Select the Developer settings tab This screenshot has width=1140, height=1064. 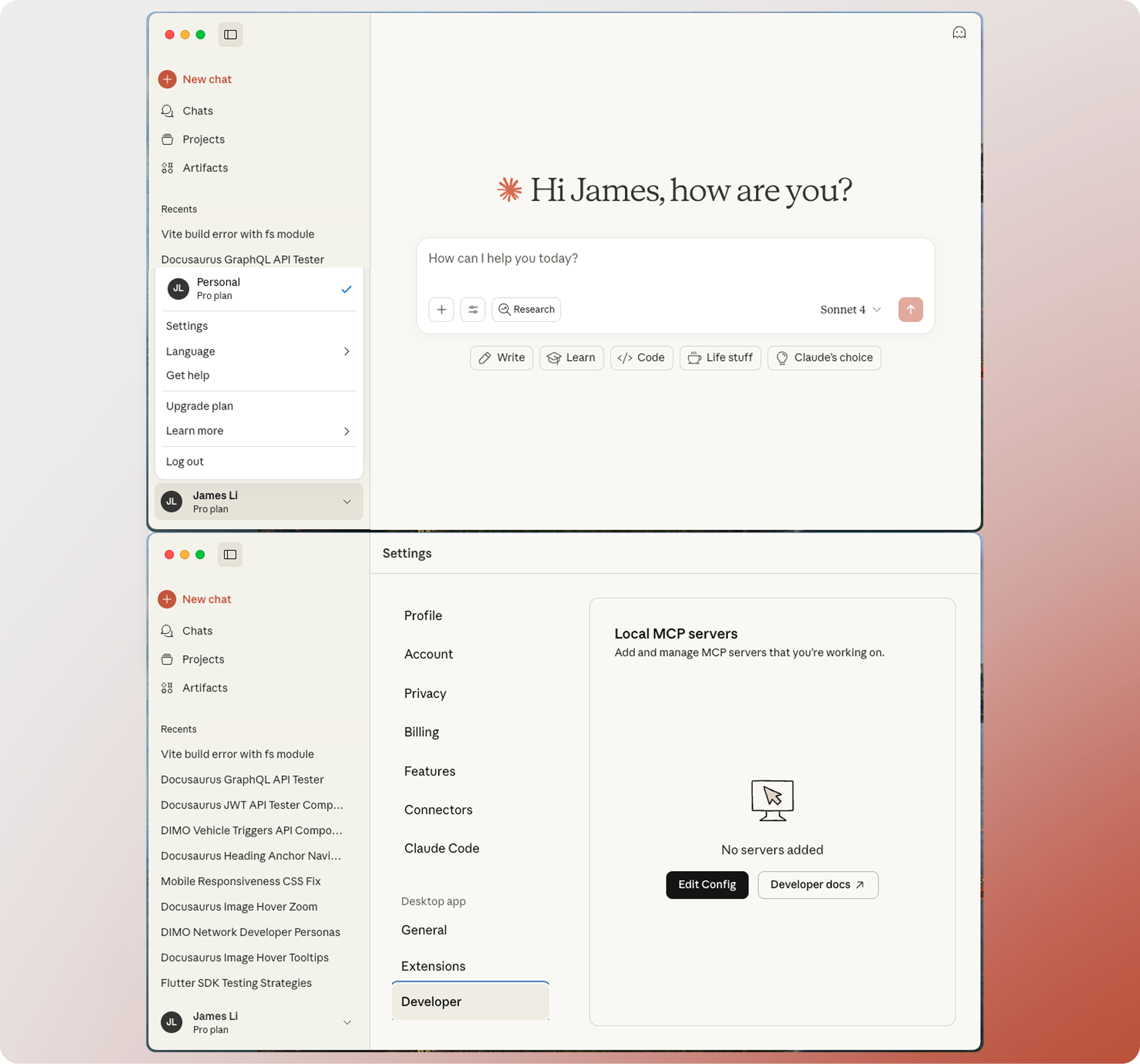pos(470,1001)
